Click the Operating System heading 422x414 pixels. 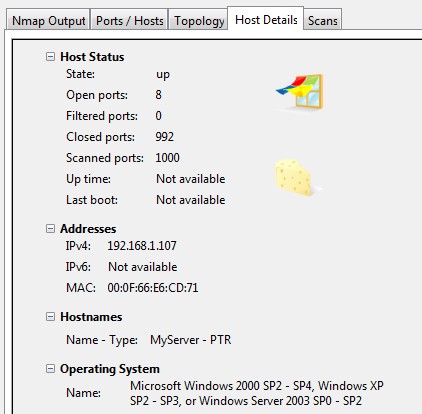[110, 369]
